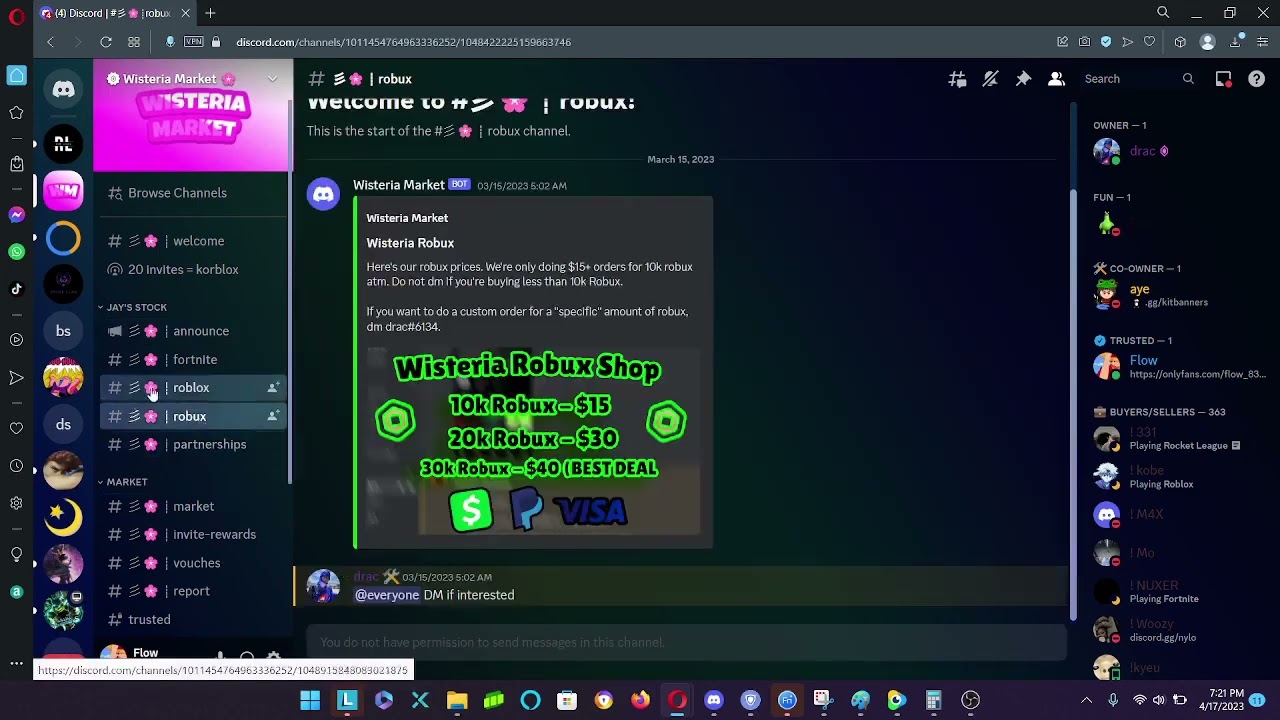Click member ! NUXER playing Fortnite
1280x720 pixels.
tap(1169, 591)
